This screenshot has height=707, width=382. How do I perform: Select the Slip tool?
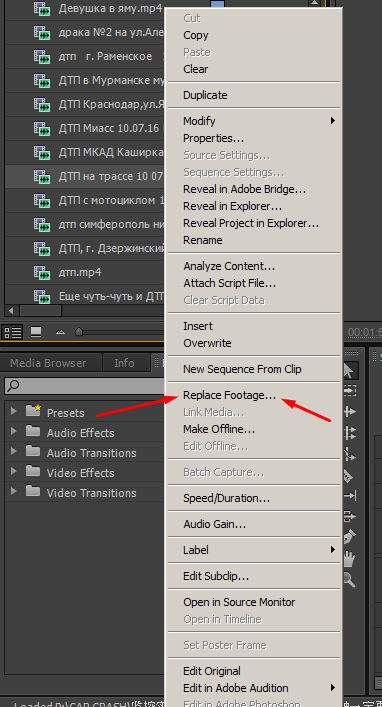(350, 496)
